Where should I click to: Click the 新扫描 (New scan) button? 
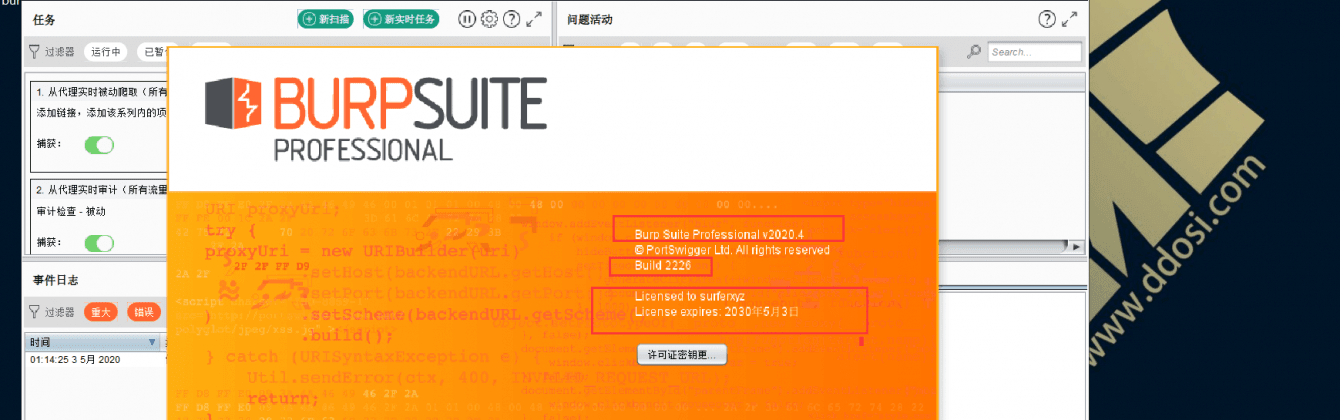click(325, 19)
